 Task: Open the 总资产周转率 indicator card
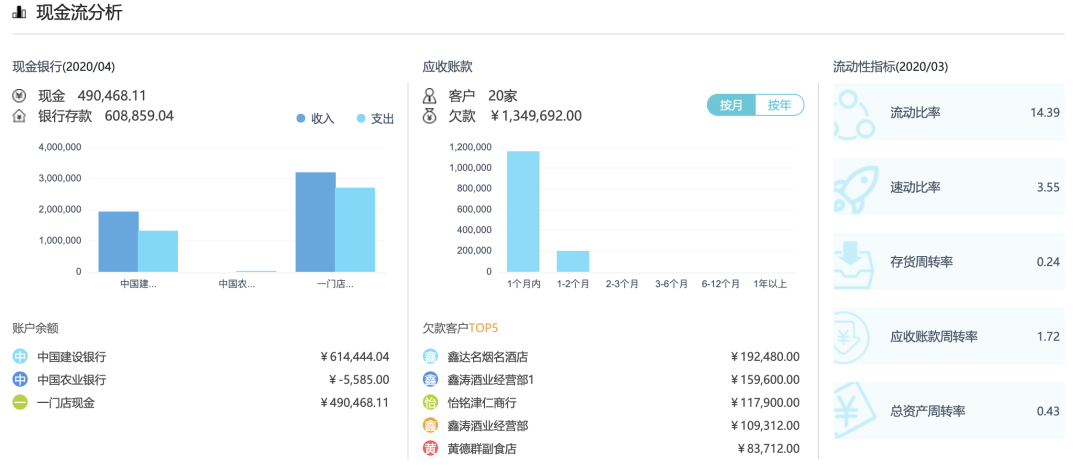pyautogui.click(x=947, y=411)
